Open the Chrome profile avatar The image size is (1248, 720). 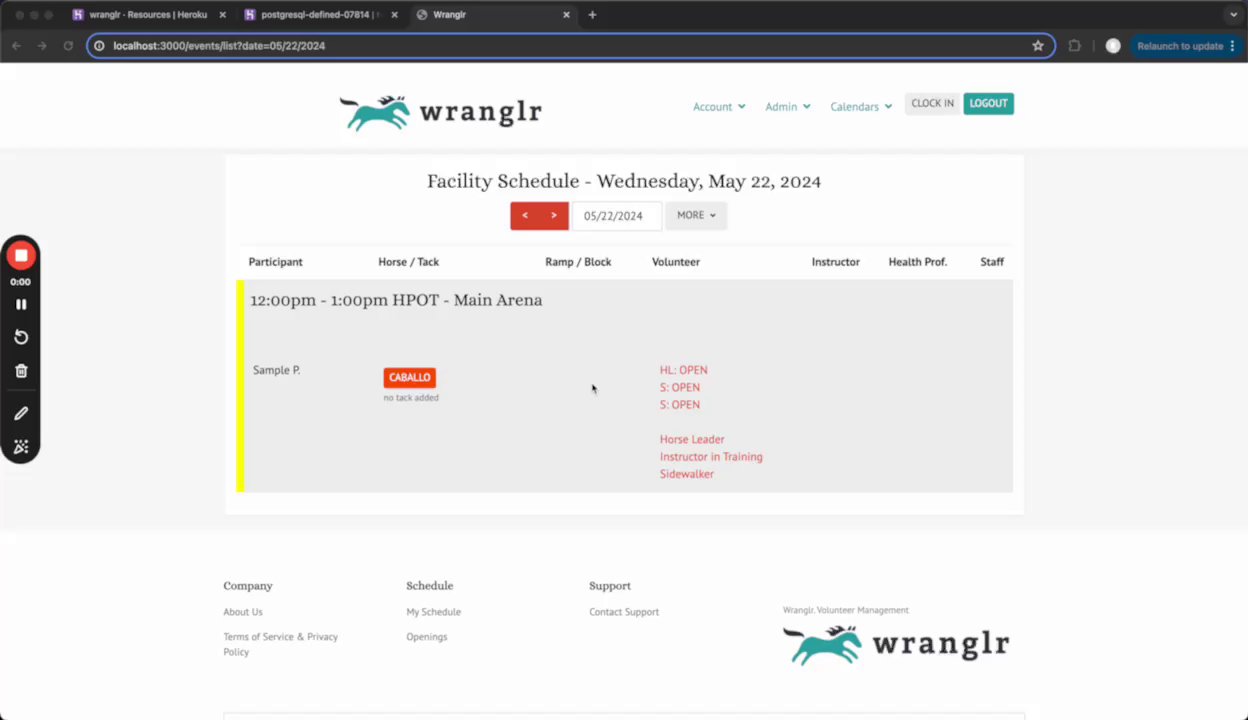(x=1113, y=46)
